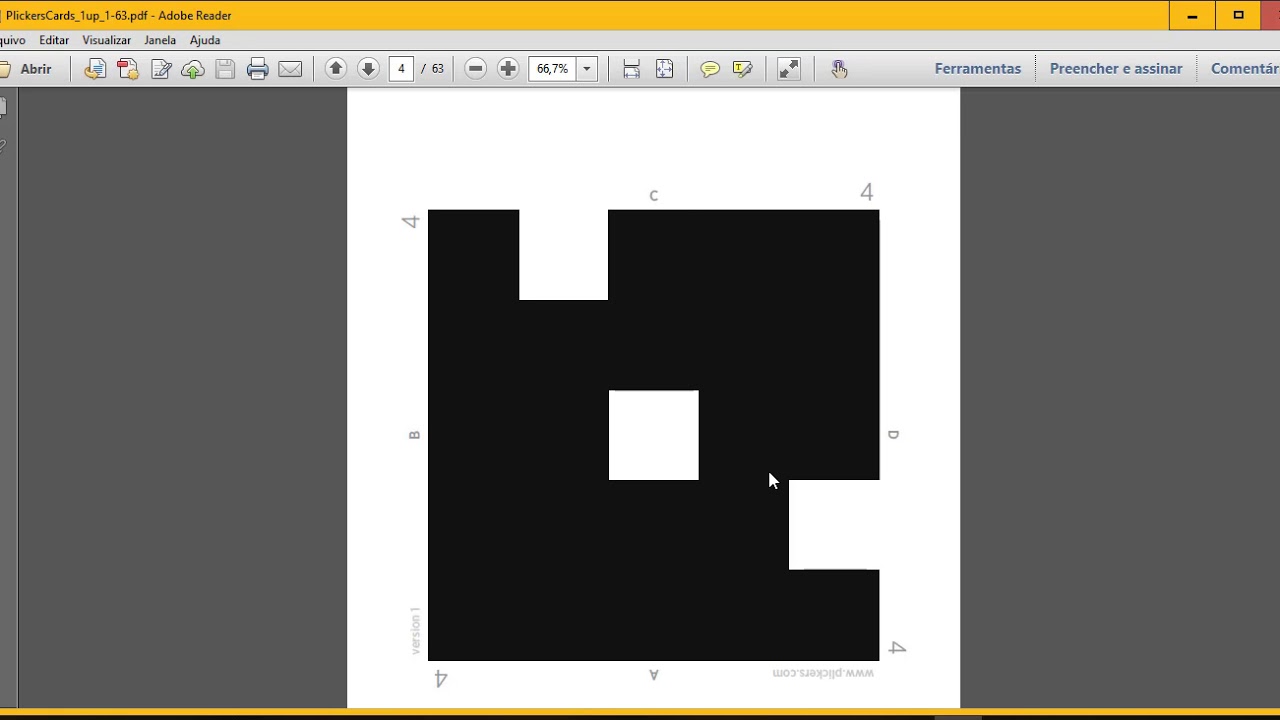Click the B label left of the card
Image resolution: width=1280 pixels, height=720 pixels.
coord(414,435)
